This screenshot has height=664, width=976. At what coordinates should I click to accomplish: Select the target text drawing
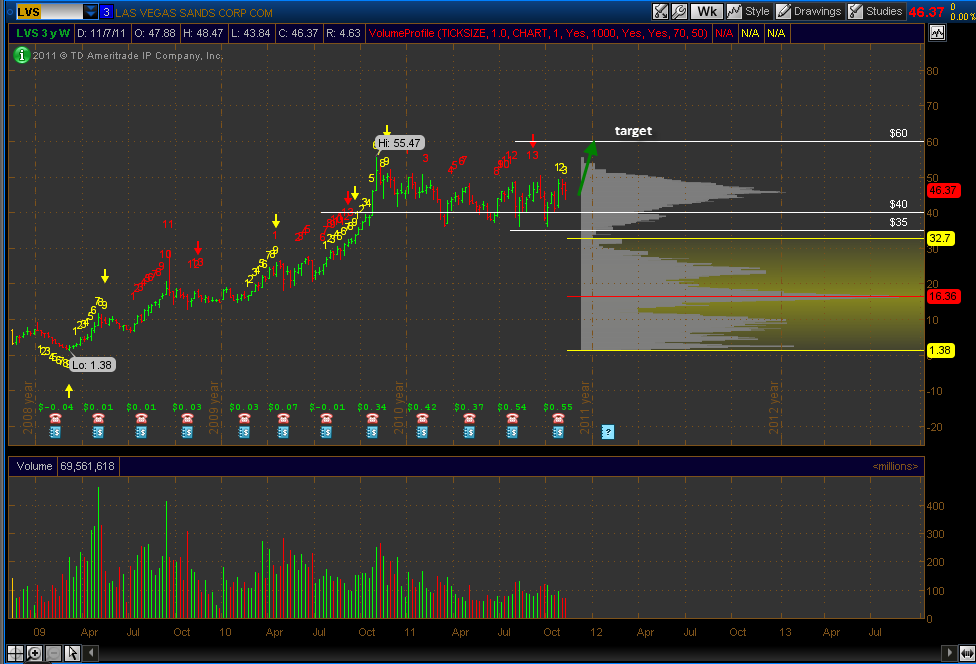point(633,131)
